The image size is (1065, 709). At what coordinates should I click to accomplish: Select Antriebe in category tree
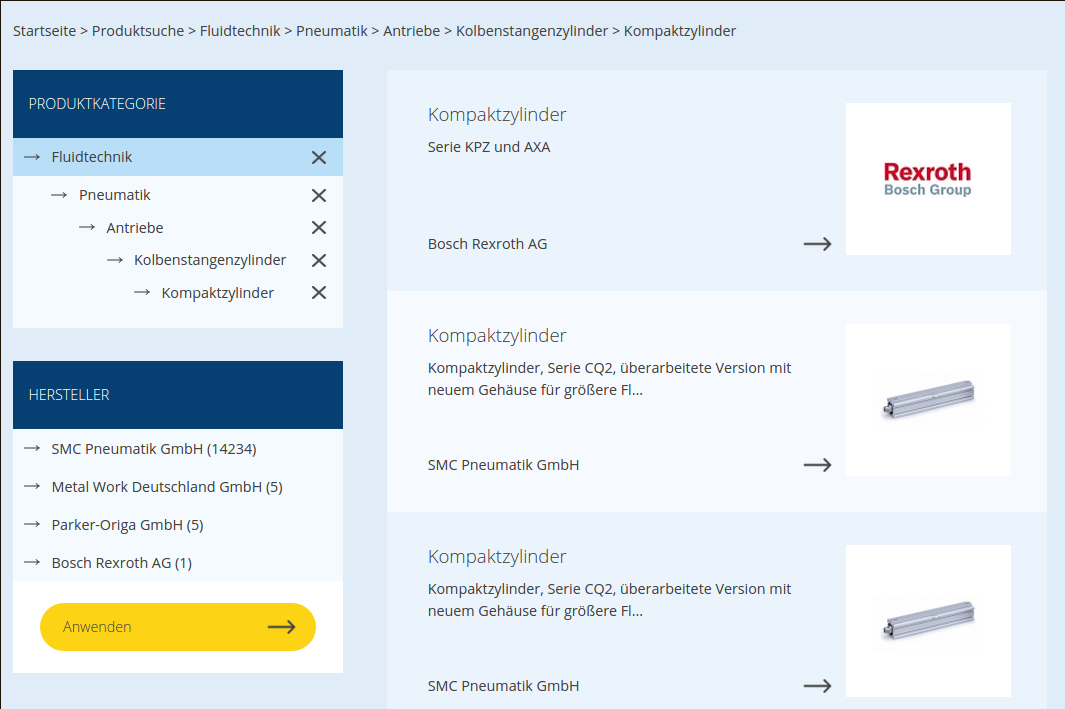(x=135, y=228)
